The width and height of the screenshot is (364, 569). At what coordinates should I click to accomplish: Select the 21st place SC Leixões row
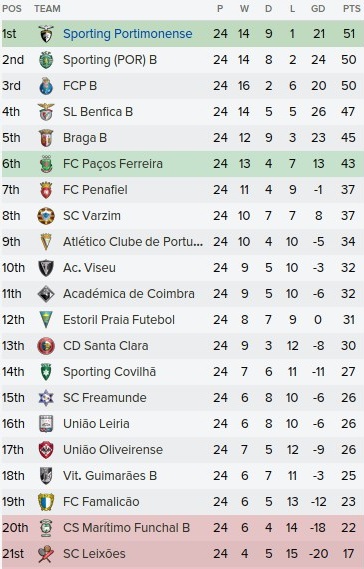tap(182, 554)
